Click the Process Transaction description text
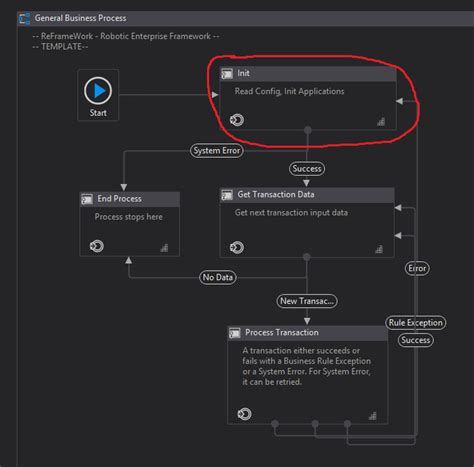 coord(306,366)
